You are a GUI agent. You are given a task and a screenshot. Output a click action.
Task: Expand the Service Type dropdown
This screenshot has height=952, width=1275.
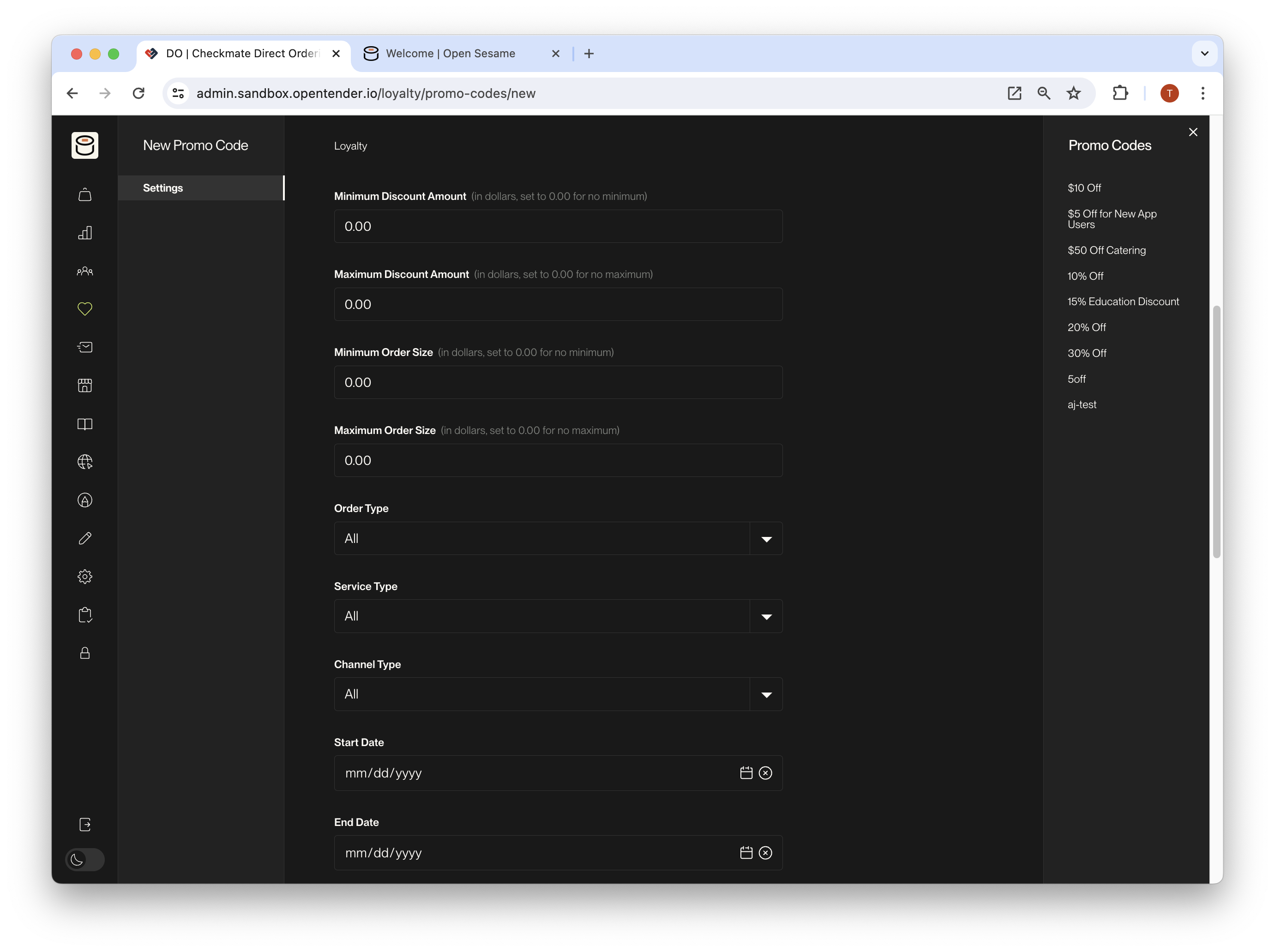click(766, 617)
